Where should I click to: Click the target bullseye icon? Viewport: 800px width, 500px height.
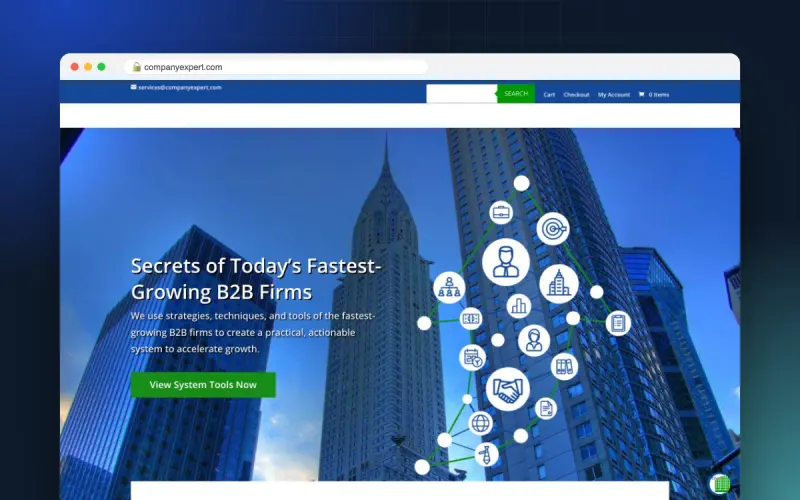click(x=553, y=229)
